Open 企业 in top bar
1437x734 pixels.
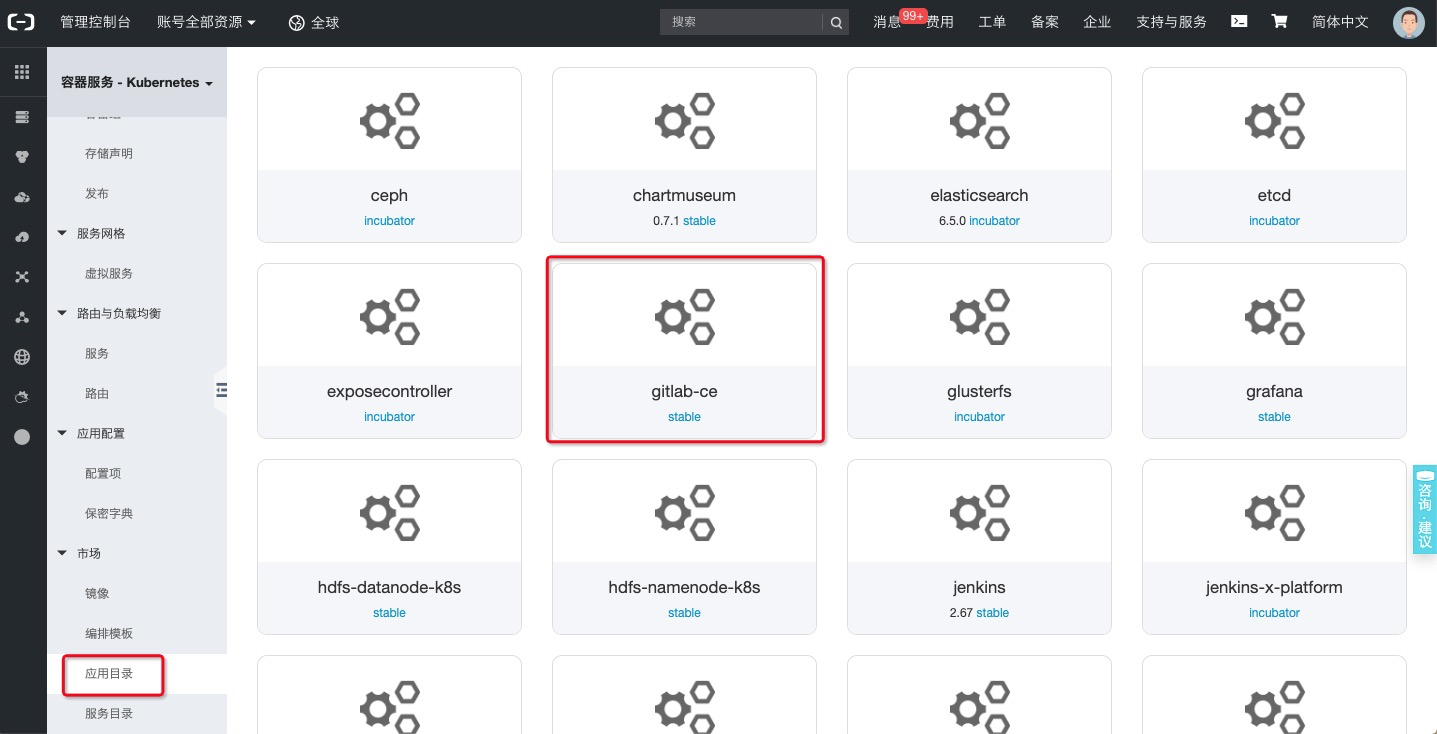(x=1097, y=22)
